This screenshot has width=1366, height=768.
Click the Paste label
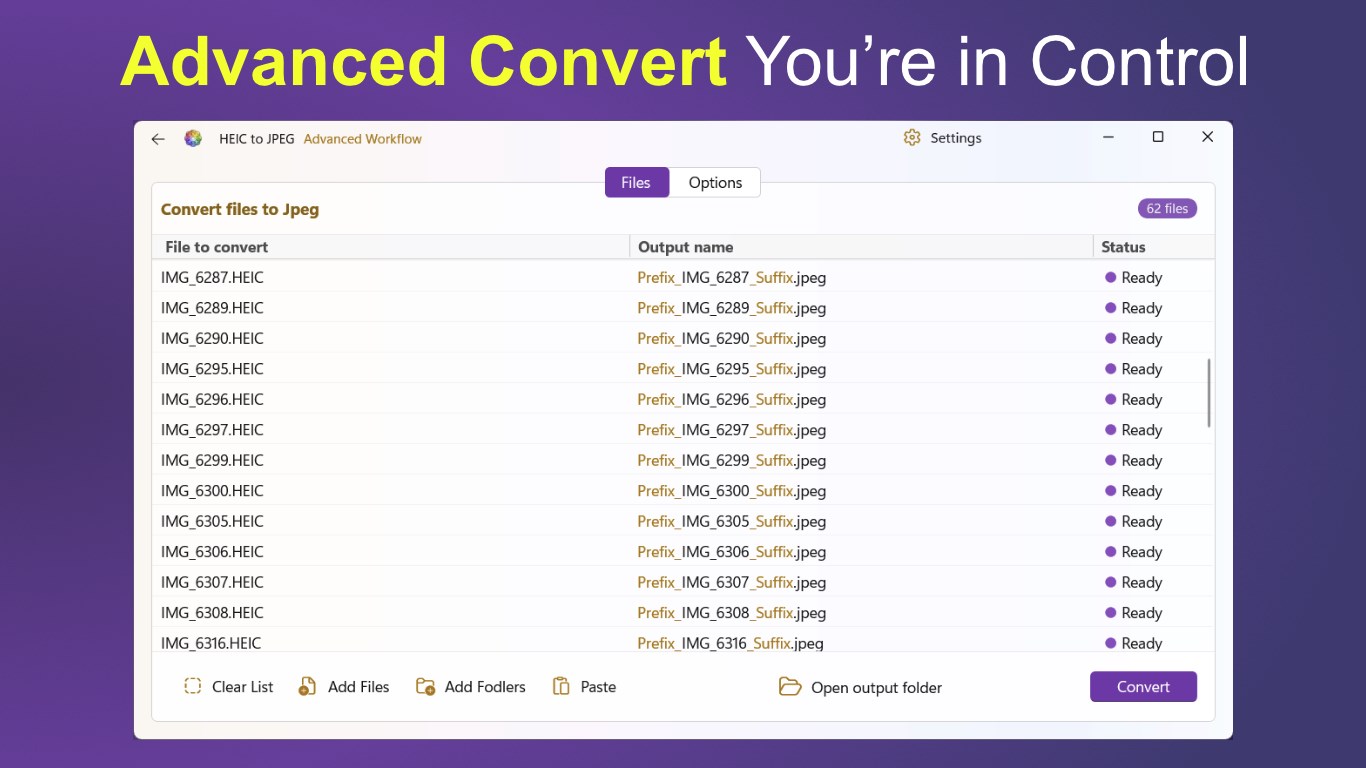(x=598, y=686)
